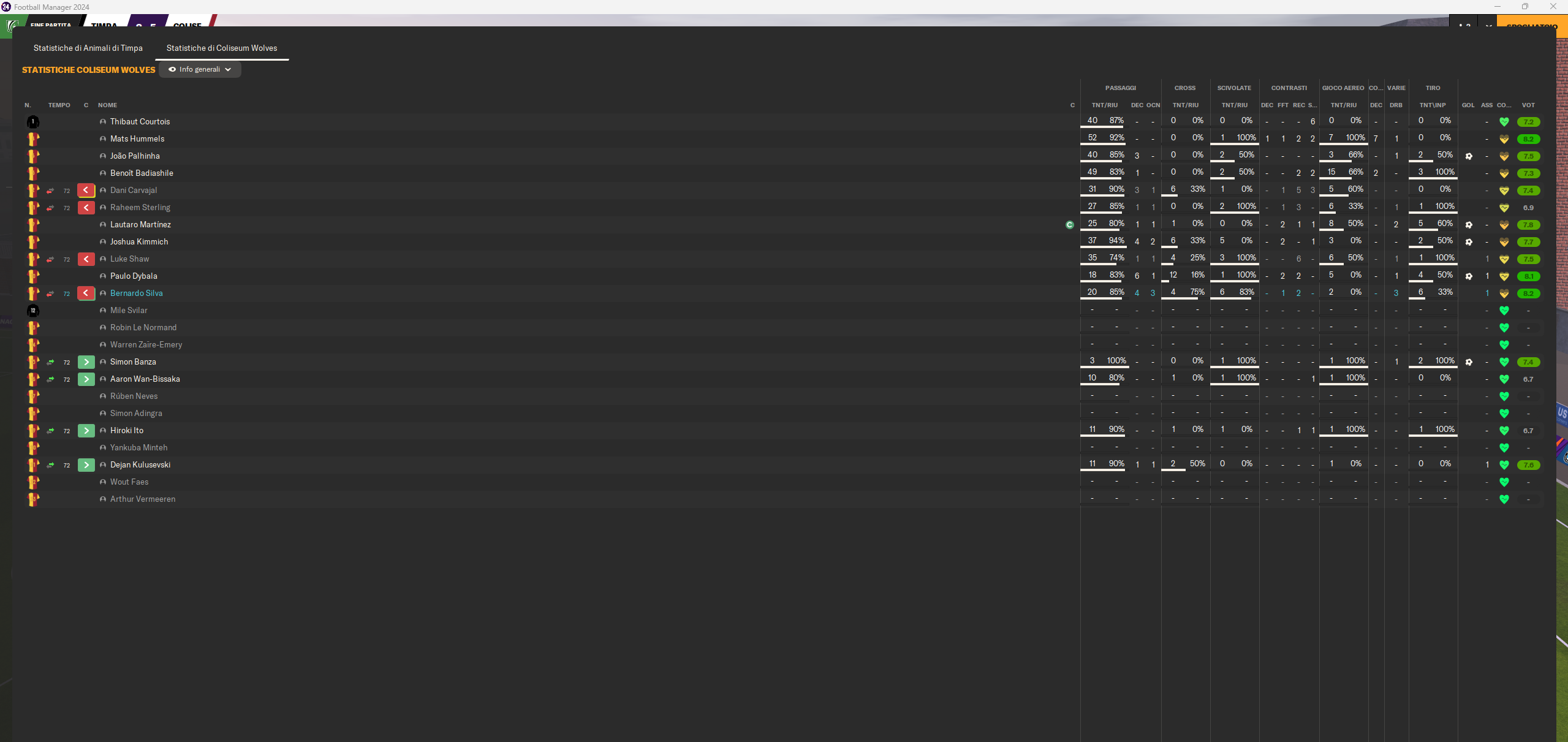Viewport: 1568px width, 742px height.
Task: Click Benoît Badiashile 15 aerial attempts value
Action: tap(1331, 172)
